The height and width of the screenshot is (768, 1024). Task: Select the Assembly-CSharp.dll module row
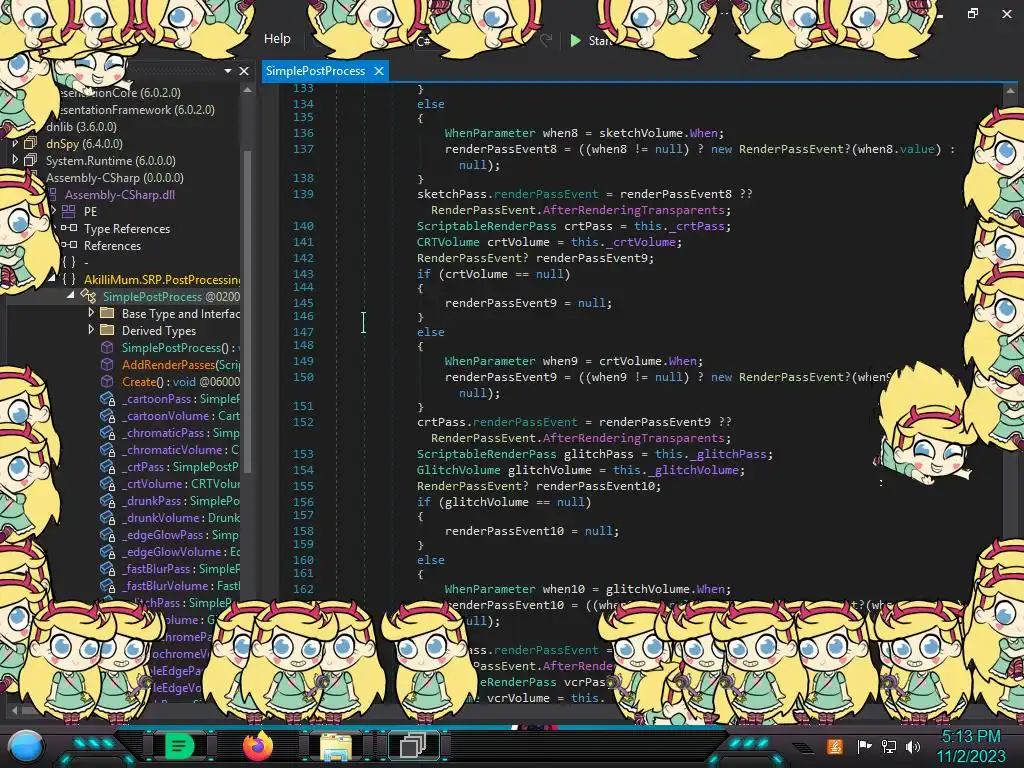tap(120, 195)
